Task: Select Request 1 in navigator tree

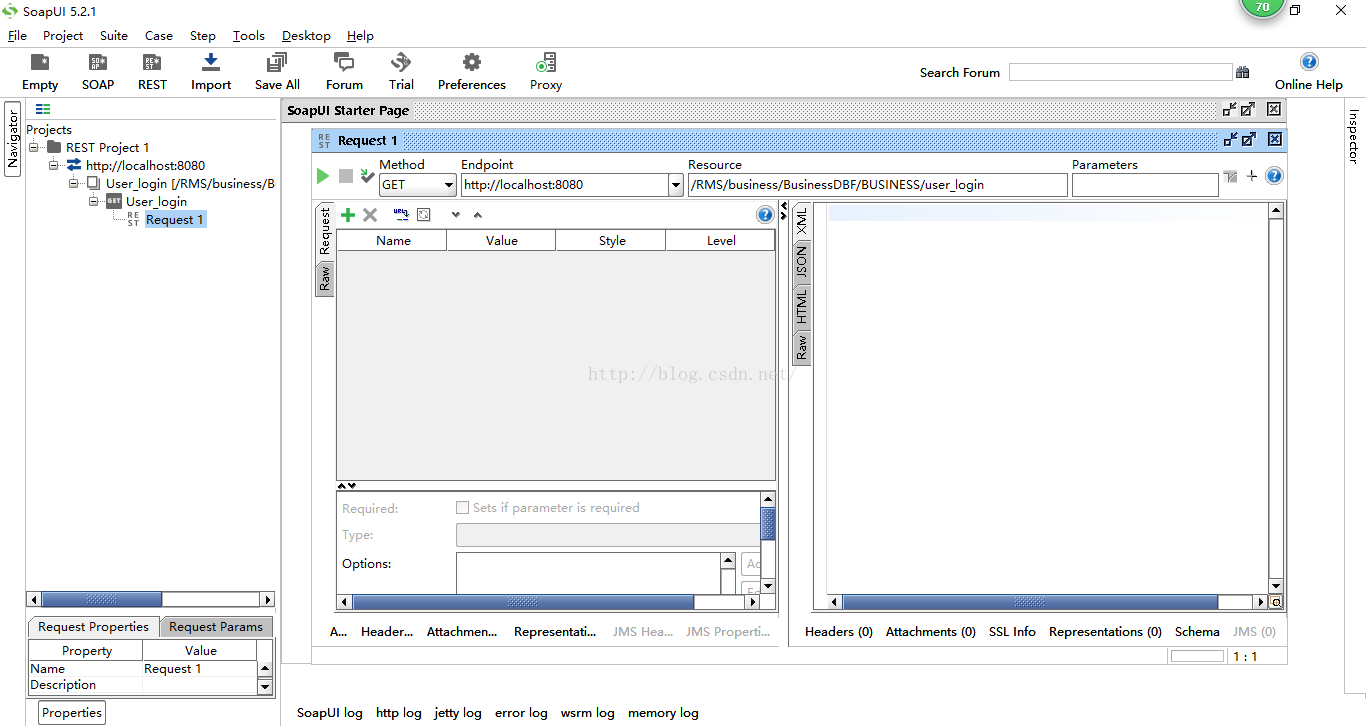Action: [x=175, y=219]
